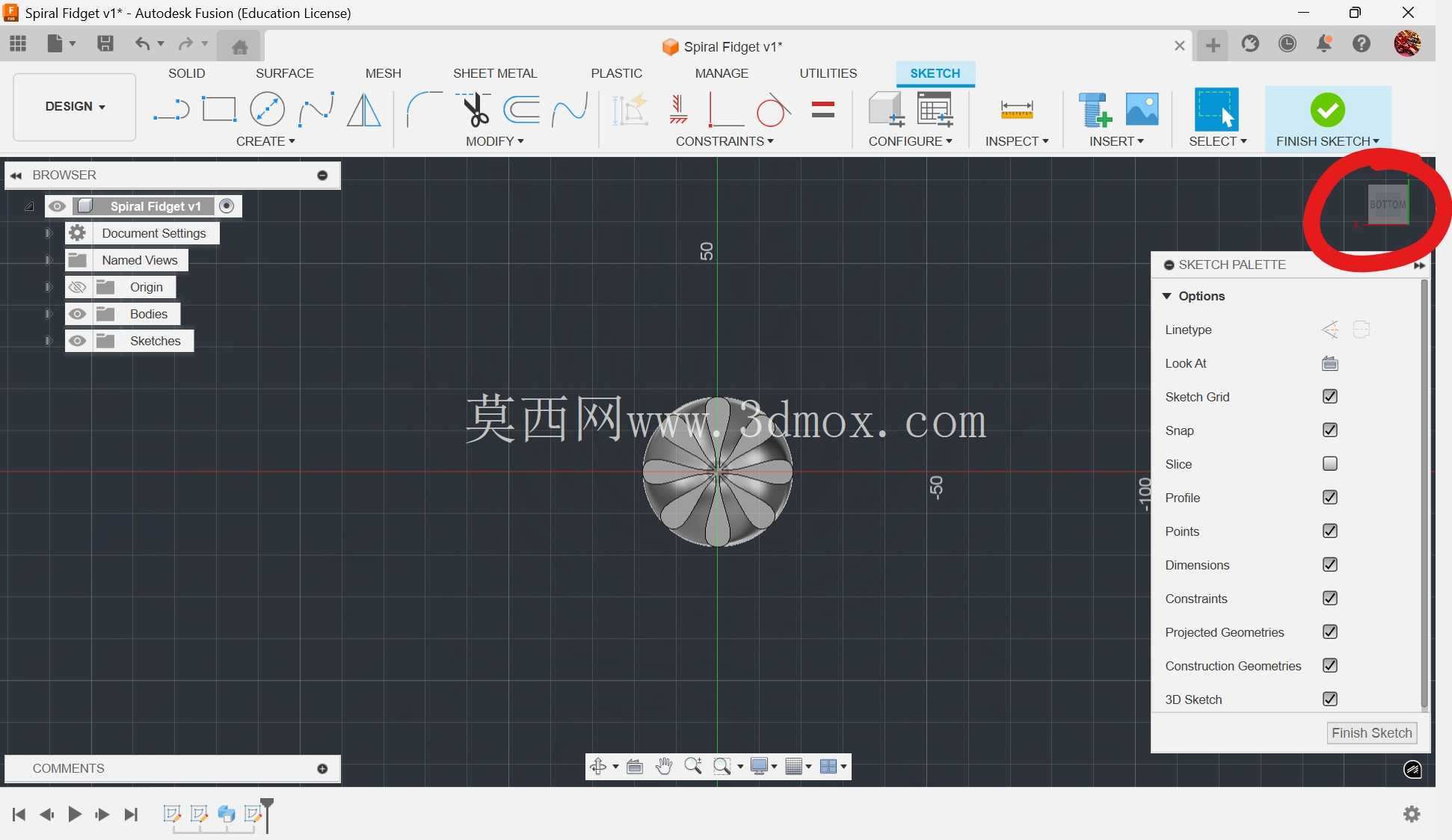This screenshot has width=1452, height=840.
Task: Show the Origin folder via eye icon
Action: (77, 287)
